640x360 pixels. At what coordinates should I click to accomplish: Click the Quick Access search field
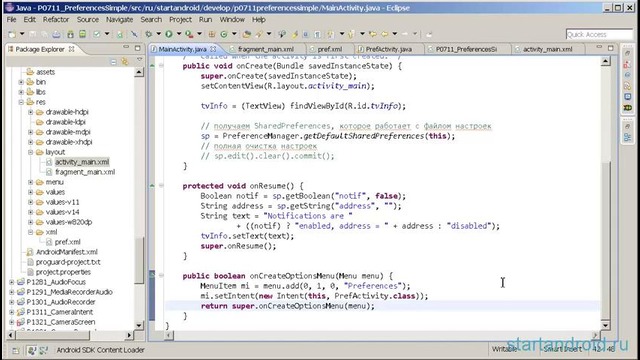tap(599, 34)
